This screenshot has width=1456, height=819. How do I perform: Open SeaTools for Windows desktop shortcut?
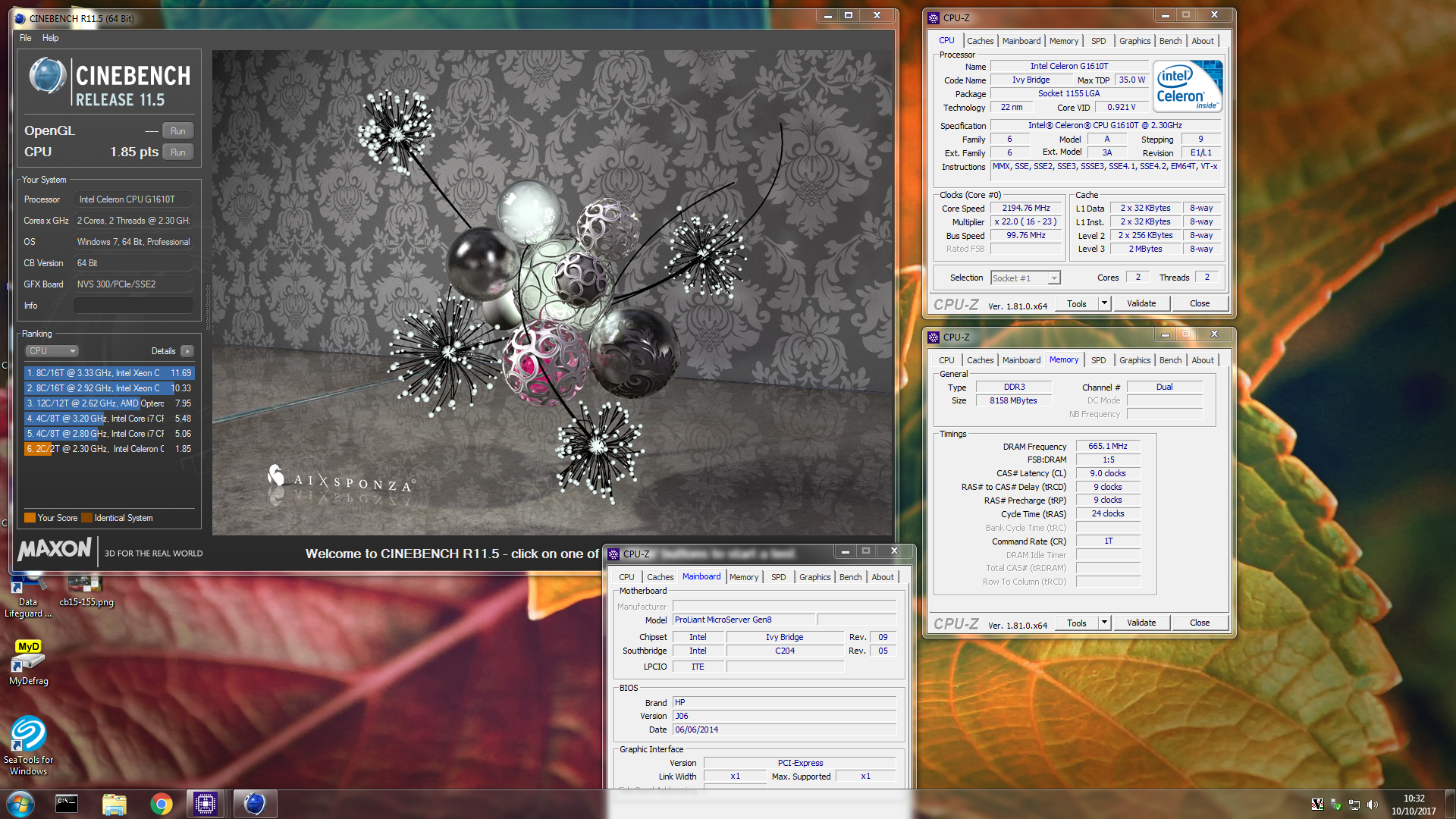pos(29,746)
